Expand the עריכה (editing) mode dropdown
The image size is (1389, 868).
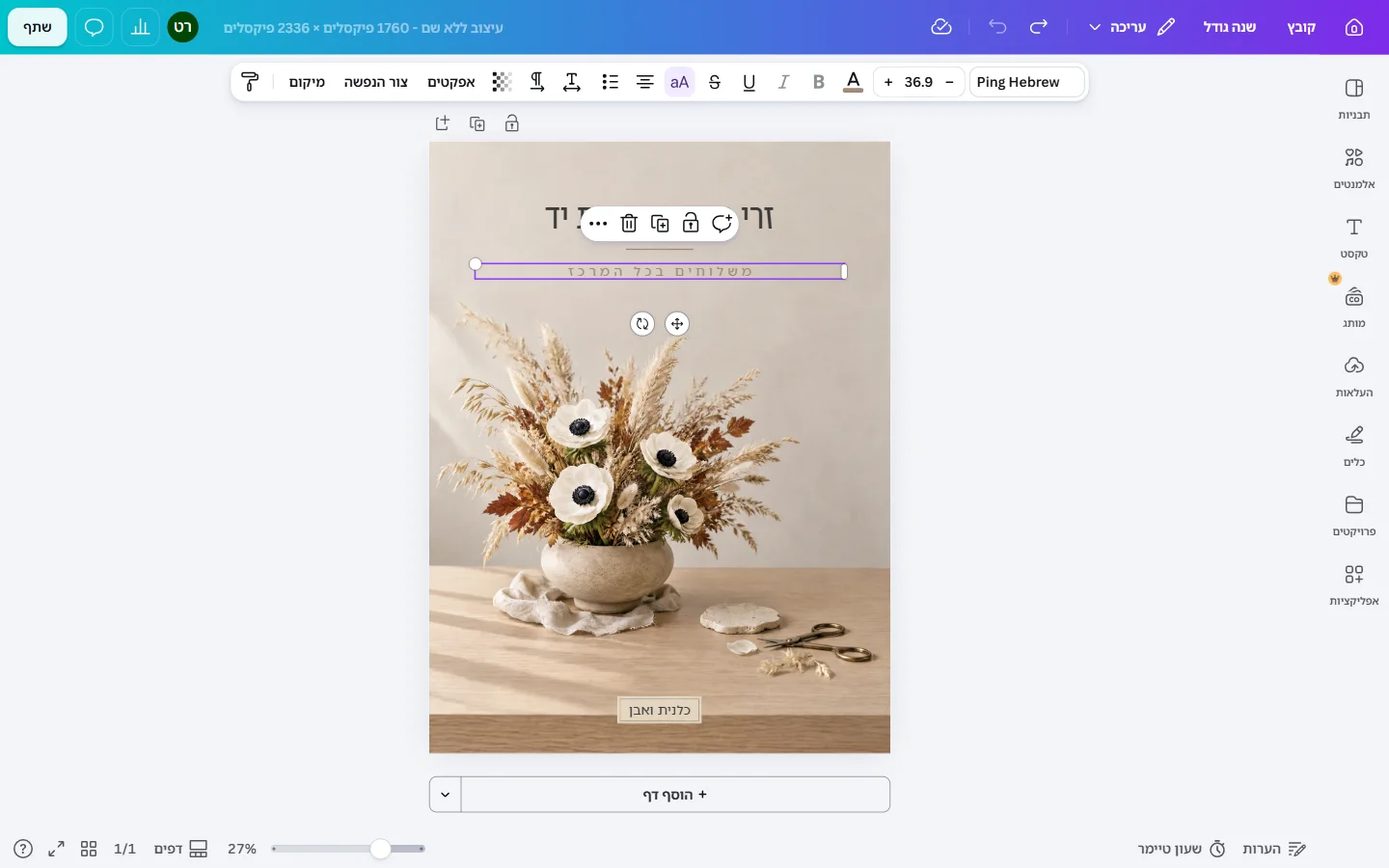click(x=1131, y=27)
